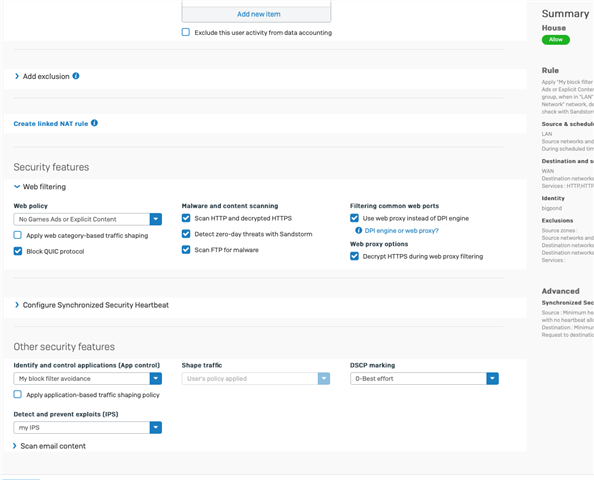Screen dimensions: 594x480
Task: Open DPI engine or web proxy help link
Action: pyautogui.click(x=402, y=231)
